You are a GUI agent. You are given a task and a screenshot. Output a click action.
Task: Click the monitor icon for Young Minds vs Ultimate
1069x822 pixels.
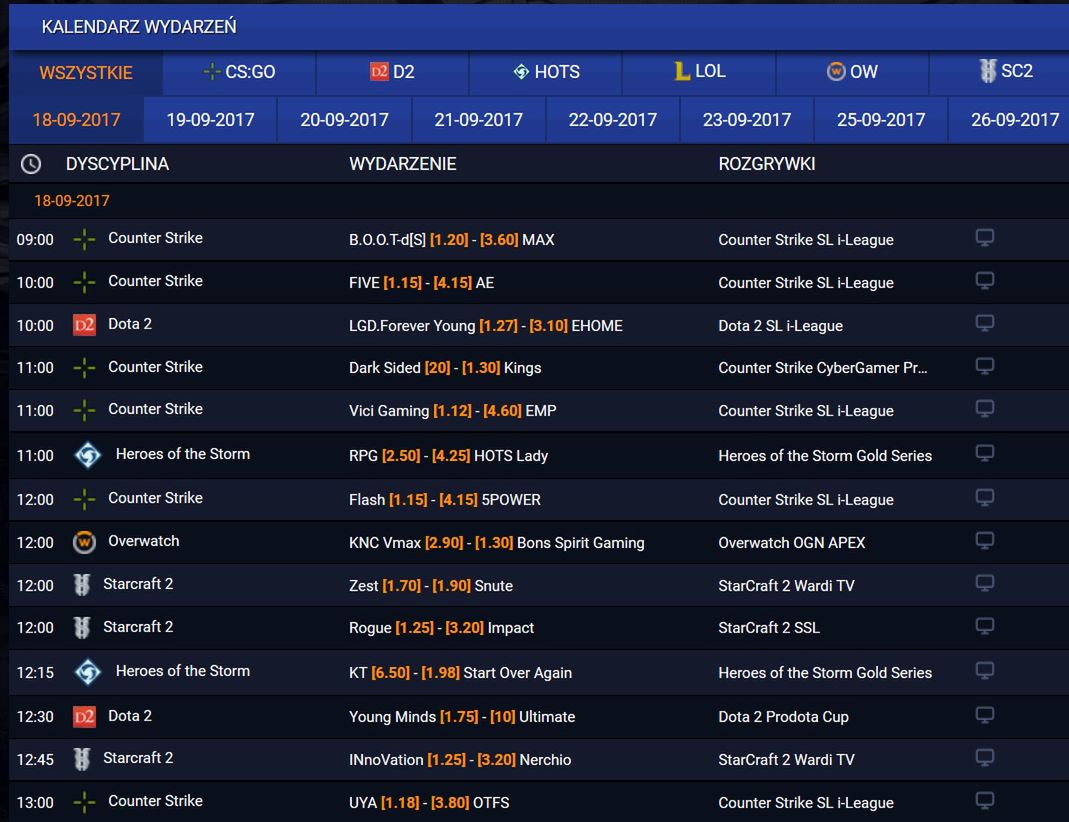(x=984, y=715)
